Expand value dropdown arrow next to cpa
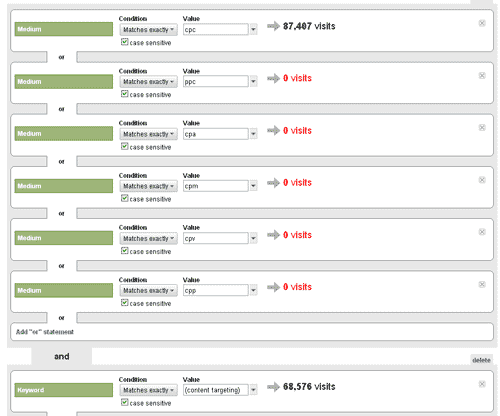500x416 pixels. click(x=253, y=134)
